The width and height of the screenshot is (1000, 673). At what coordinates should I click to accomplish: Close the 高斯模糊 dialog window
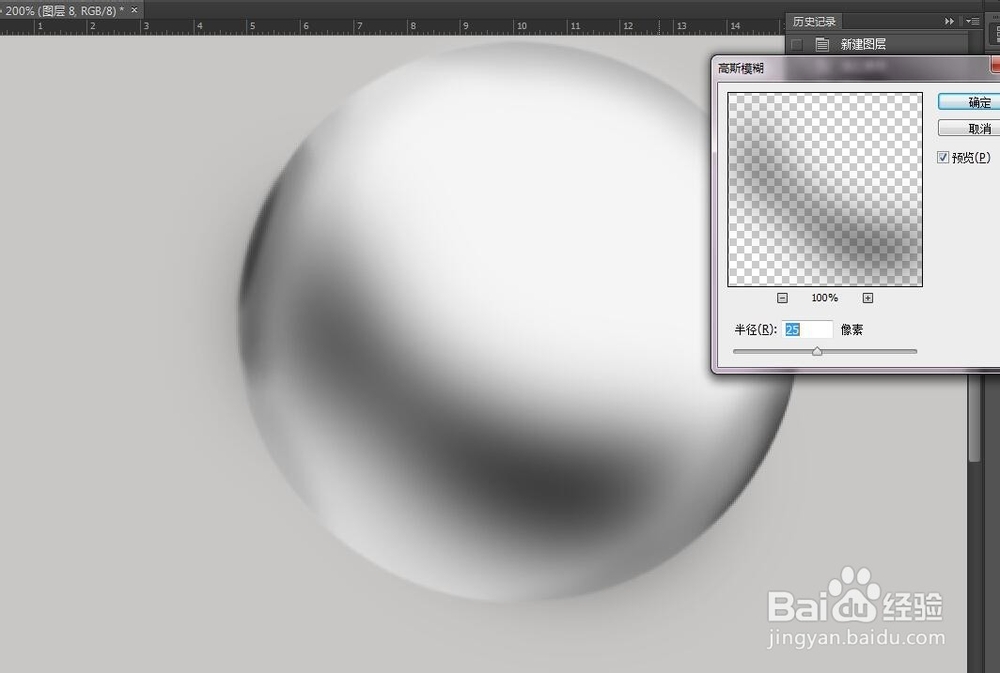pyautogui.click(x=996, y=66)
